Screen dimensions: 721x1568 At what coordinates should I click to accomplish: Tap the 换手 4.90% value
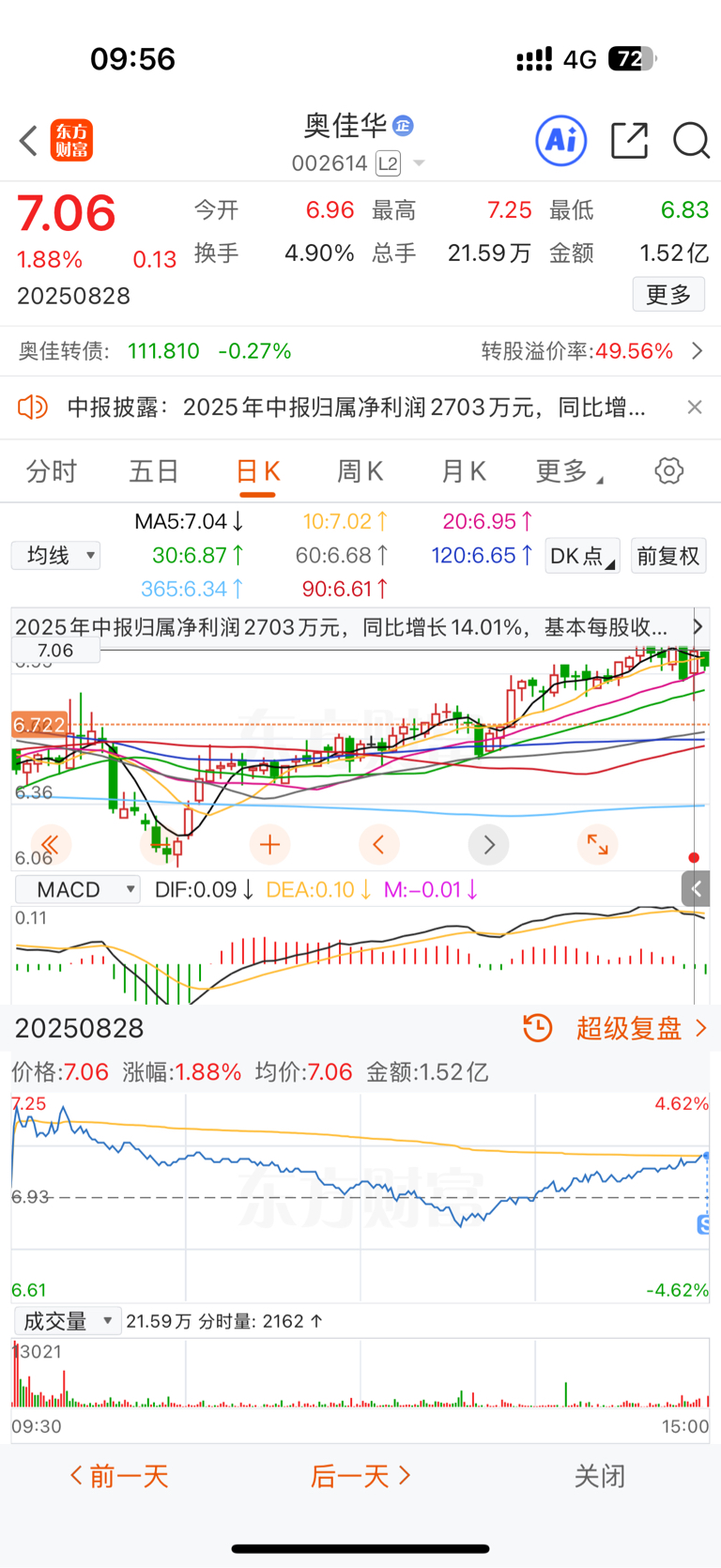pos(319,254)
